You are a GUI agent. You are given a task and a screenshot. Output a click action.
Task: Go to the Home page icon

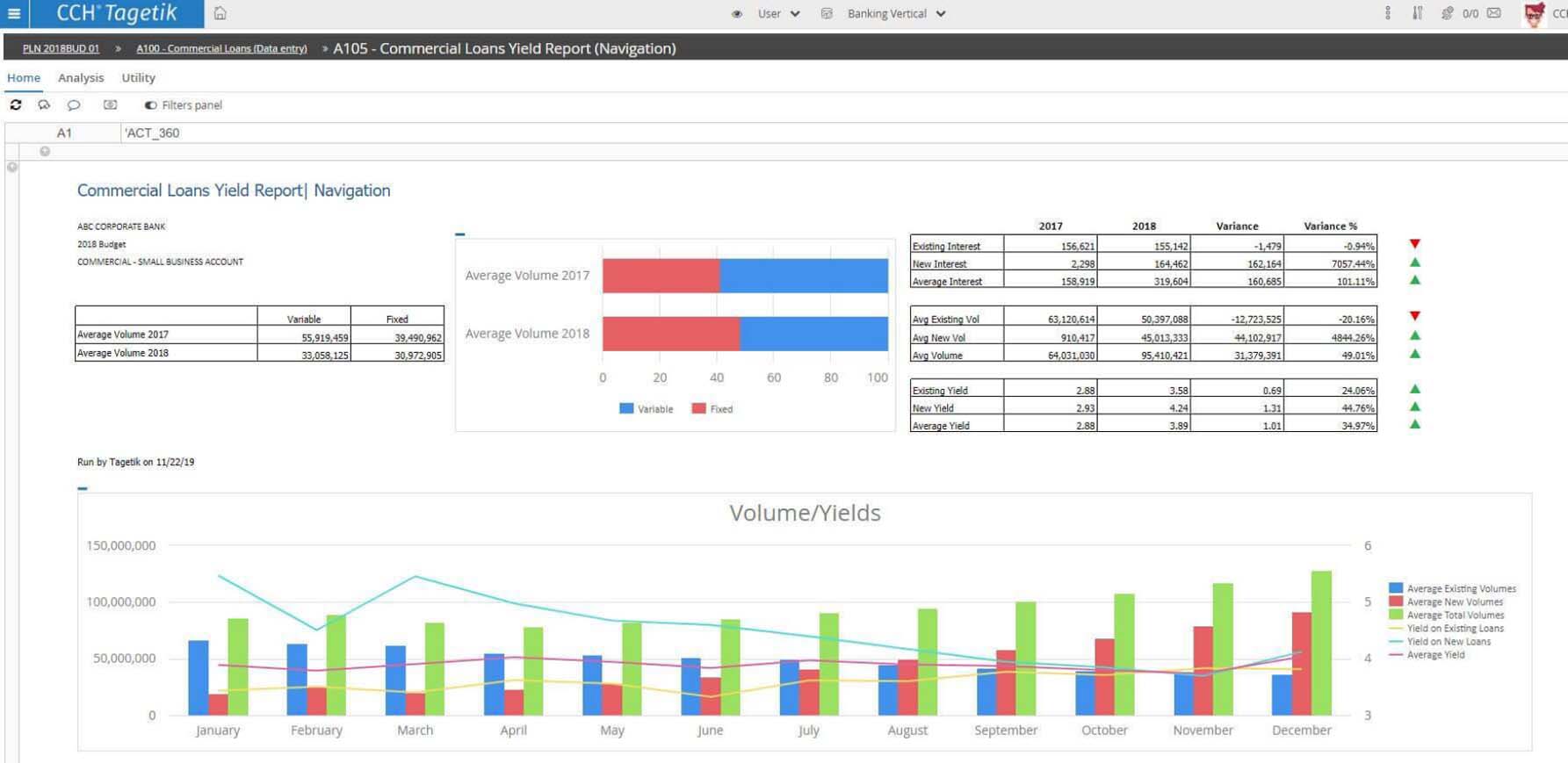(220, 13)
